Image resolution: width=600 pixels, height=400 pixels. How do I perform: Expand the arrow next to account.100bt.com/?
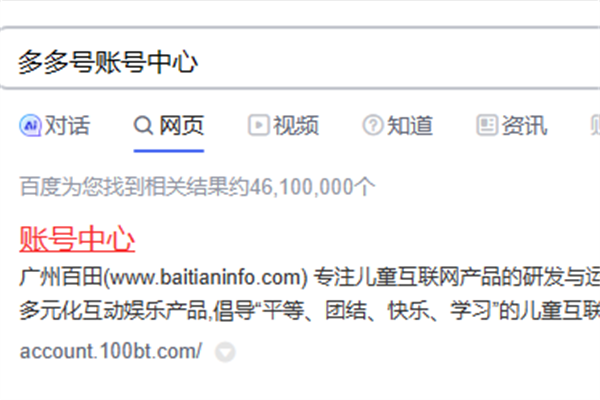225,352
